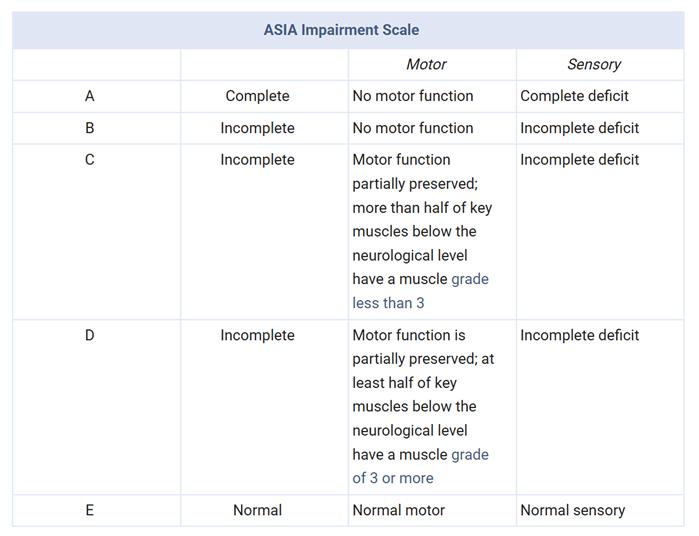699x536 pixels.
Task: Click the "ASIA Impairment Scale" table title
Action: (341, 30)
